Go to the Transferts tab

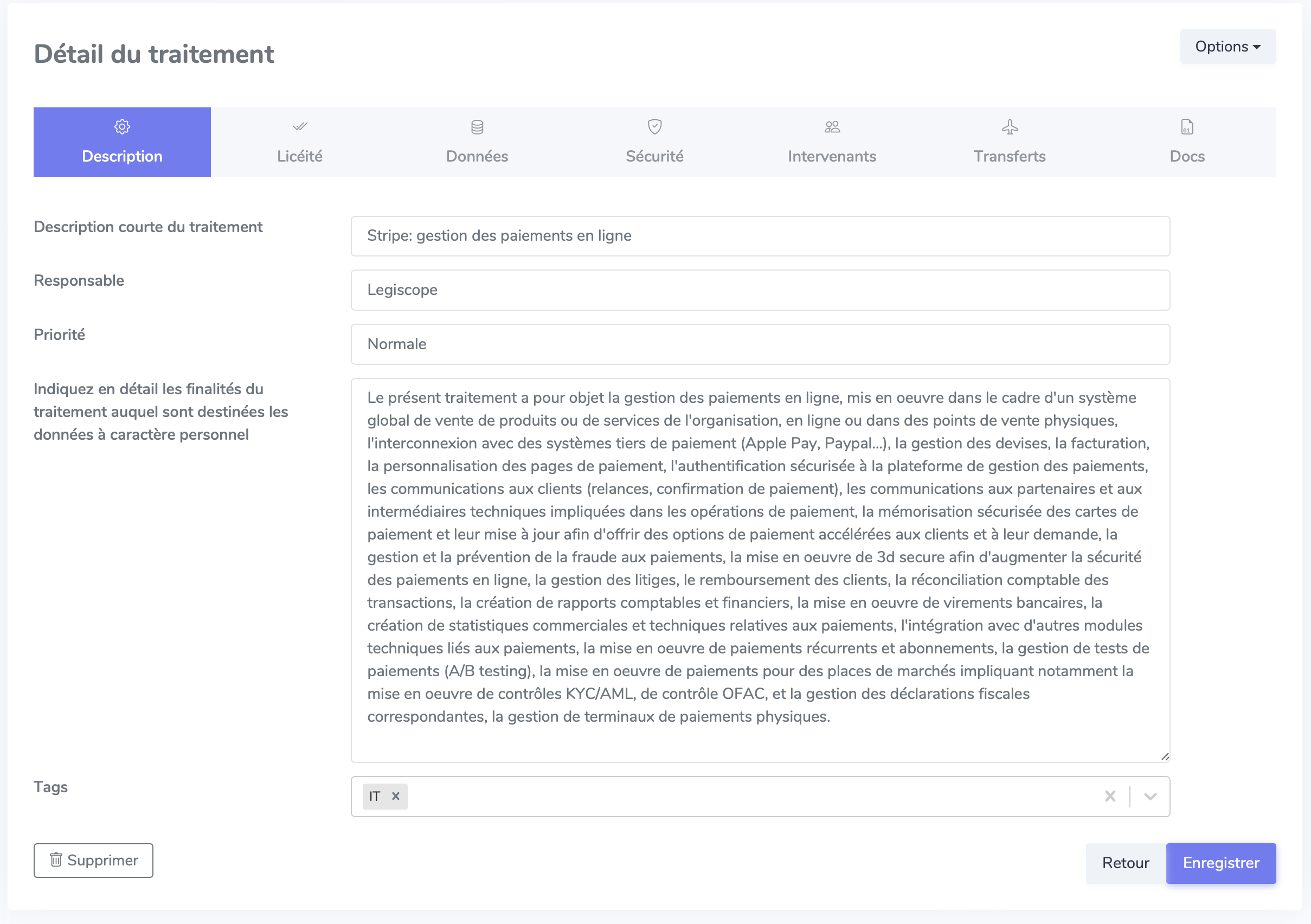1010,142
